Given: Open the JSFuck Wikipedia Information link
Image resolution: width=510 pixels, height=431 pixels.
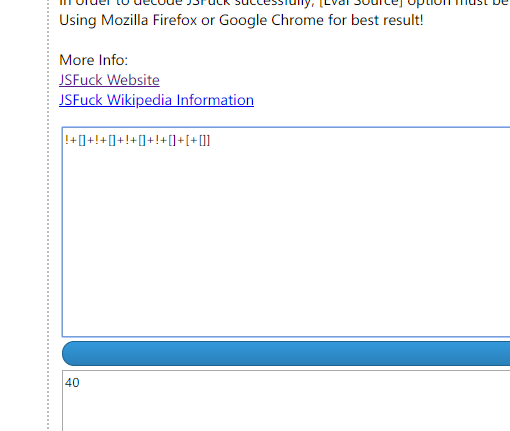Looking at the screenshot, I should 156,100.
